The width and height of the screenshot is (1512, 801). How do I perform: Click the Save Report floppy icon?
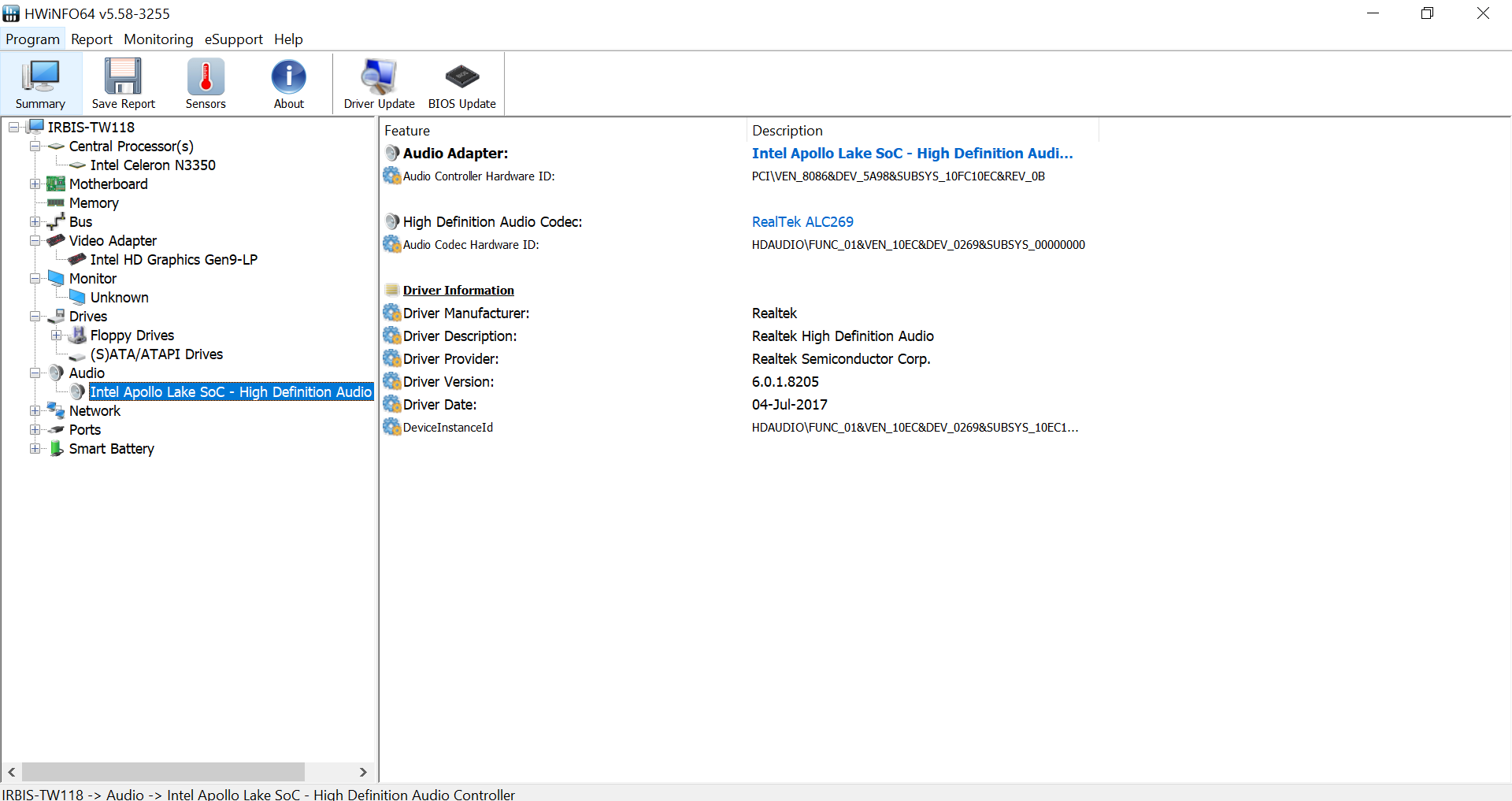pyautogui.click(x=124, y=76)
